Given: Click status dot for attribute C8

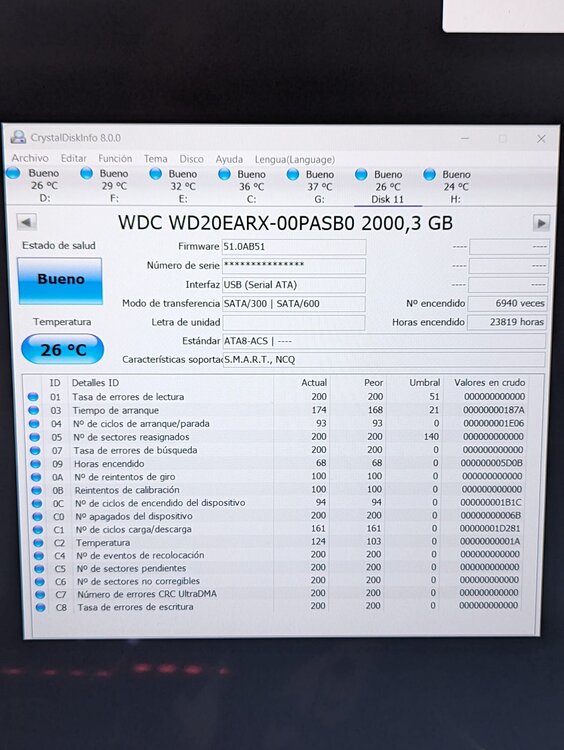Looking at the screenshot, I should [x=41, y=607].
